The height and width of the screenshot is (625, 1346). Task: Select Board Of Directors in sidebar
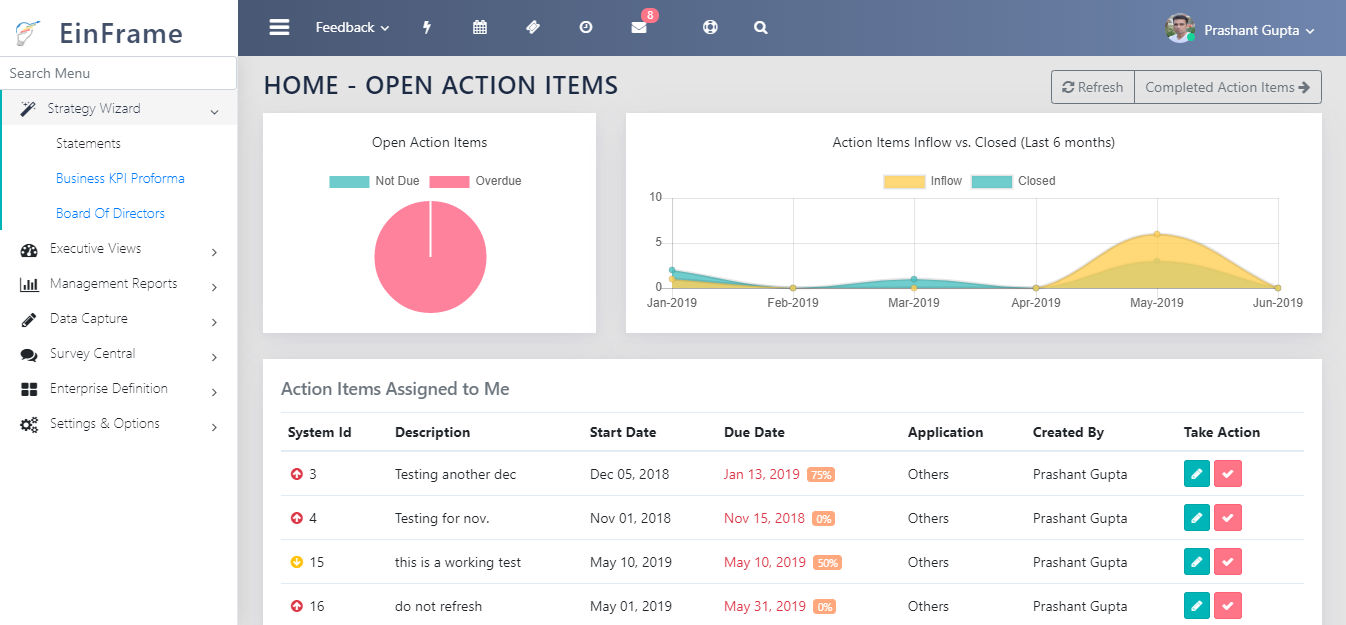tap(110, 213)
